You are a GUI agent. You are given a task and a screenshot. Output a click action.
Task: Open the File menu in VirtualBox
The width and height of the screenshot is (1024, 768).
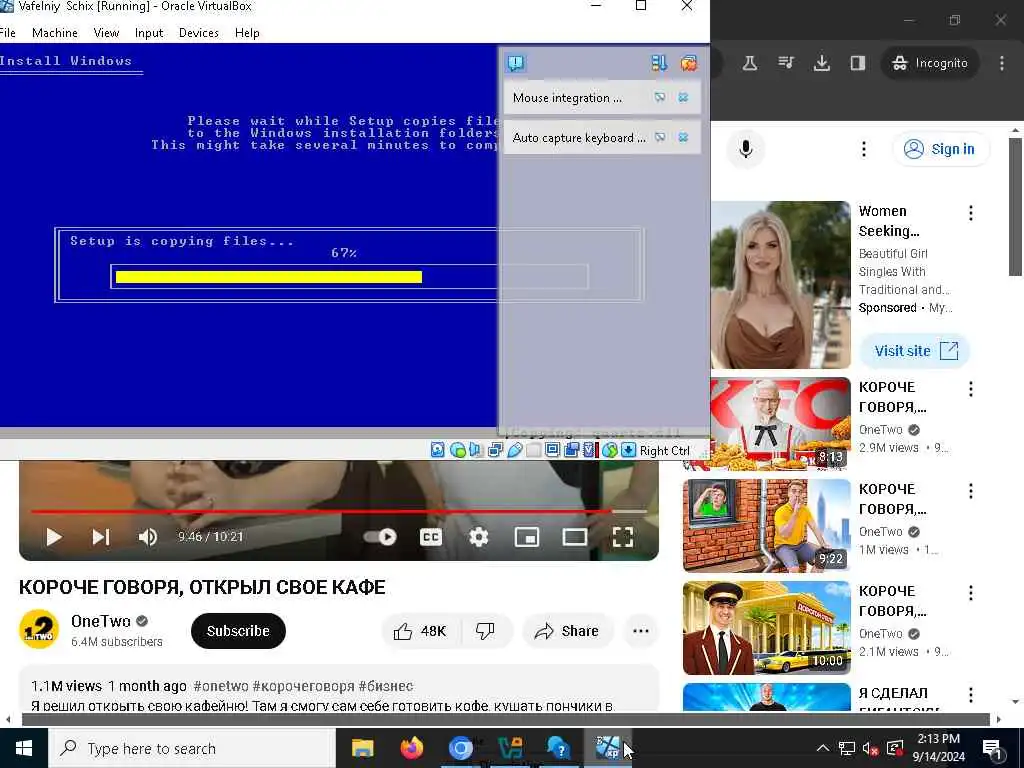point(8,33)
